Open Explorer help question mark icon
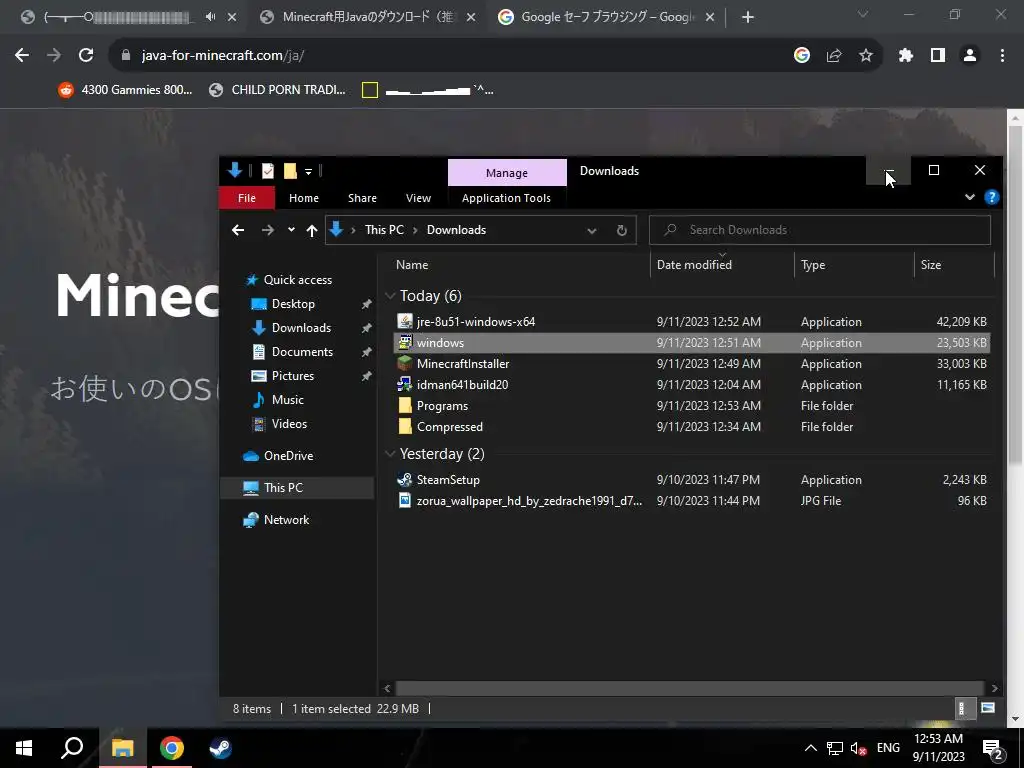This screenshot has width=1024, height=768. [x=991, y=197]
